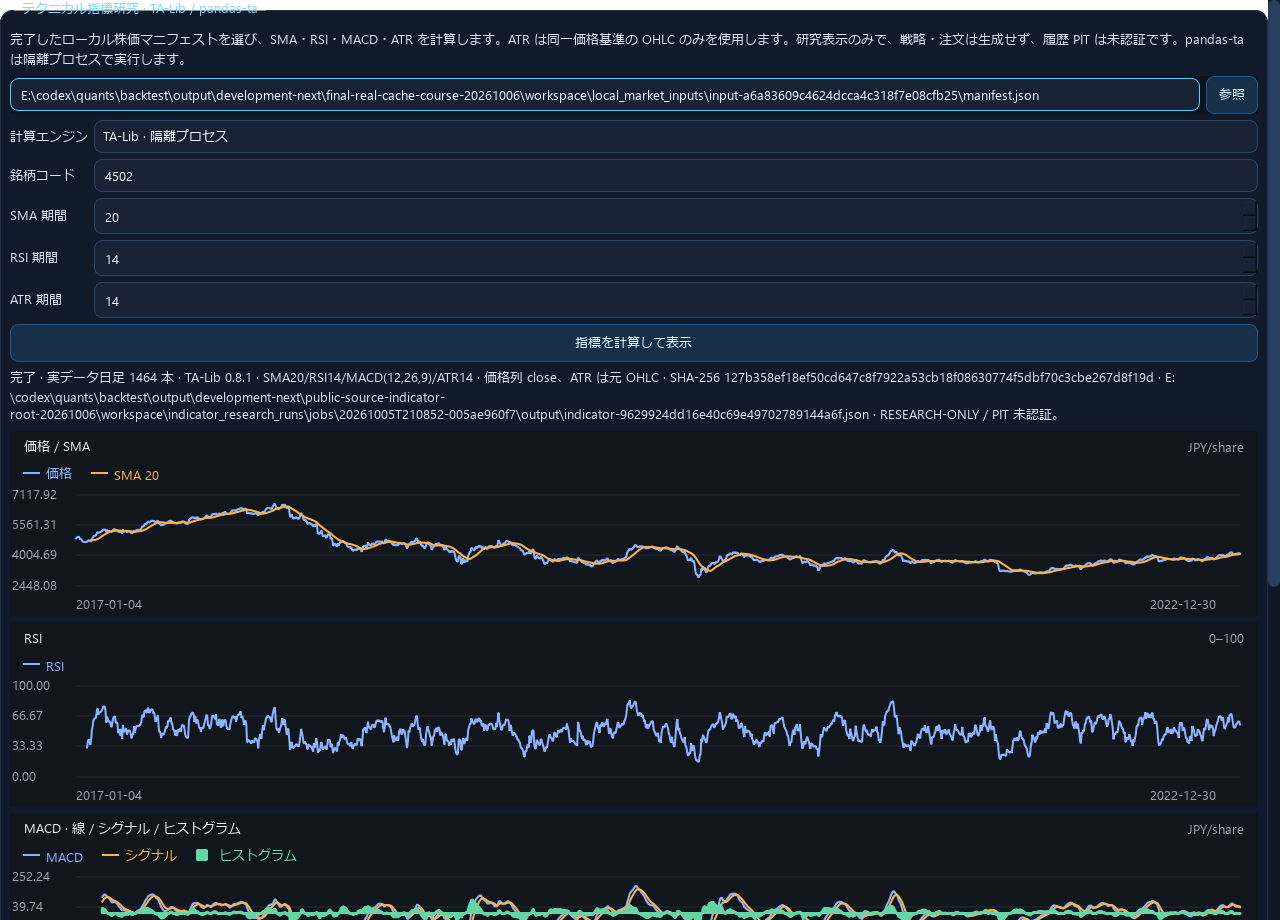Click the 指標を計算して表示 button
This screenshot has height=920, width=1280.
point(633,343)
